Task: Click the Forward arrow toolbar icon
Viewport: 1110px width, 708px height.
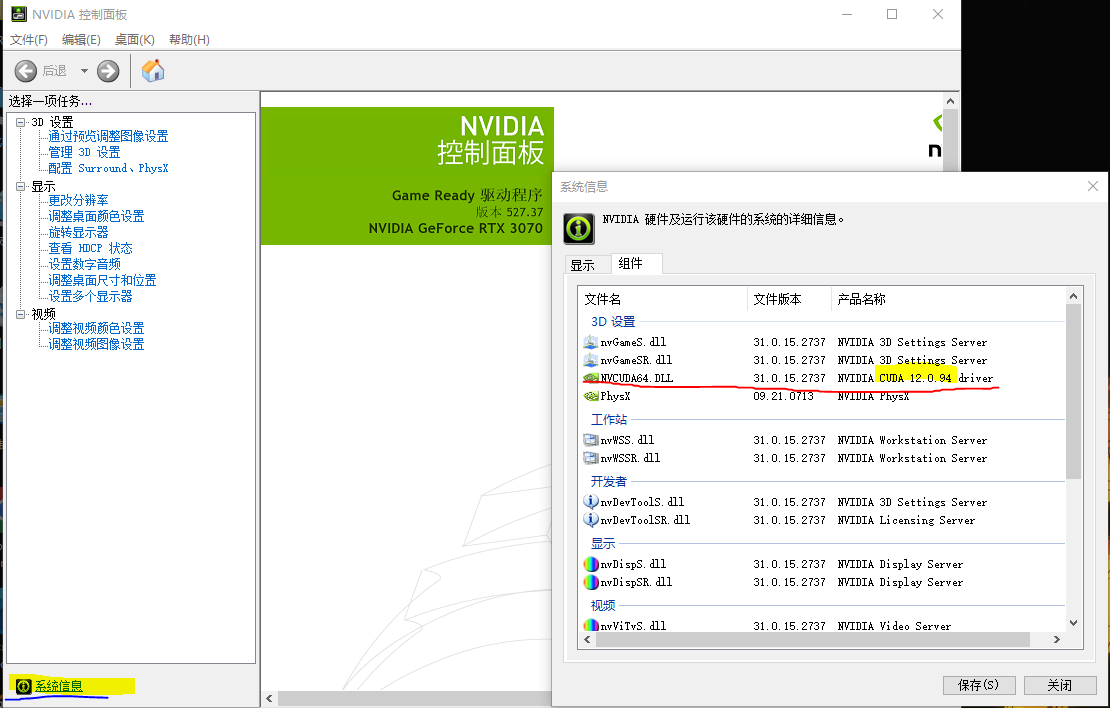Action: pos(108,71)
